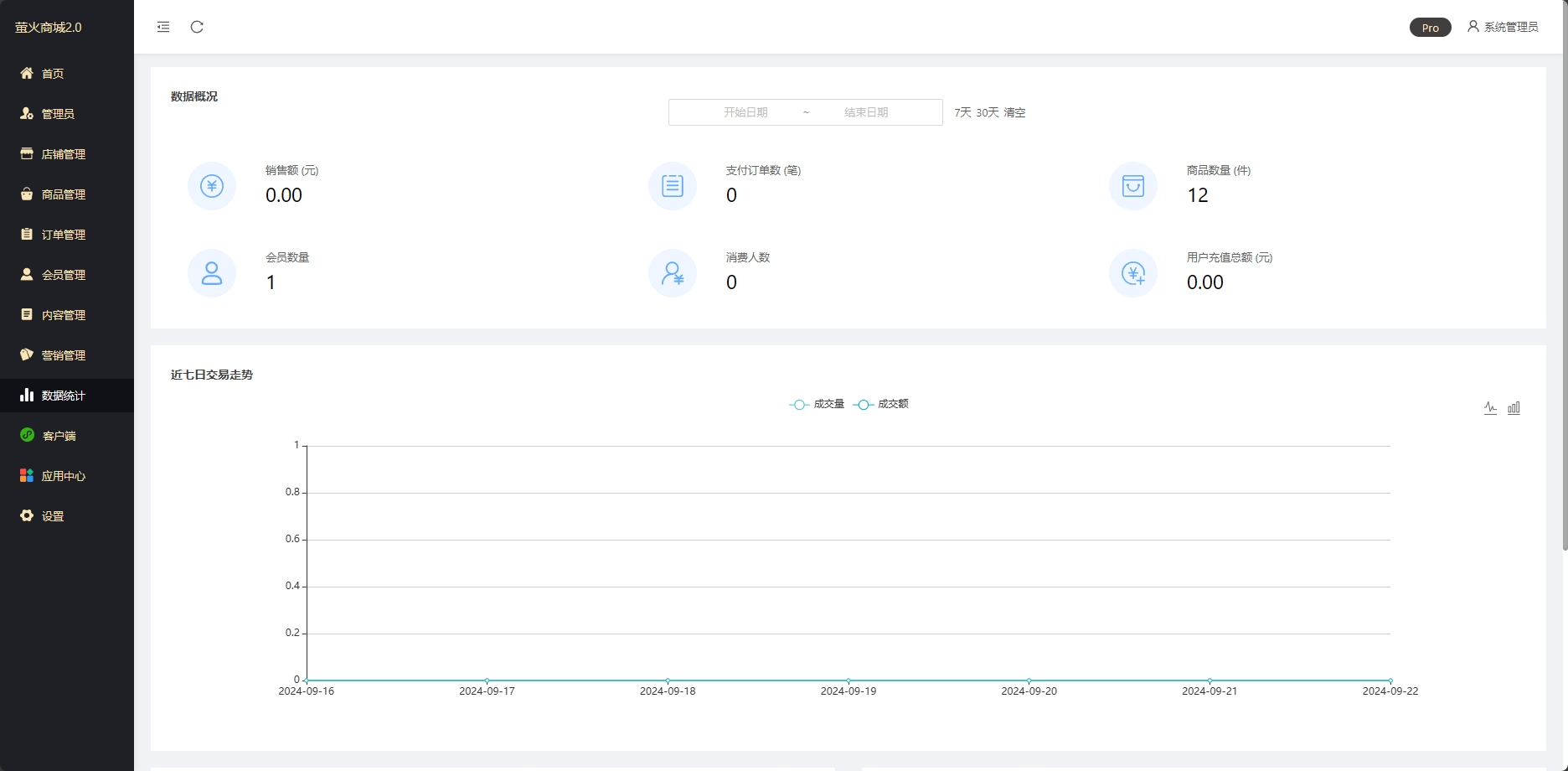Filter data by 7天
Viewport: 1568px width, 771px height.
tap(963, 112)
